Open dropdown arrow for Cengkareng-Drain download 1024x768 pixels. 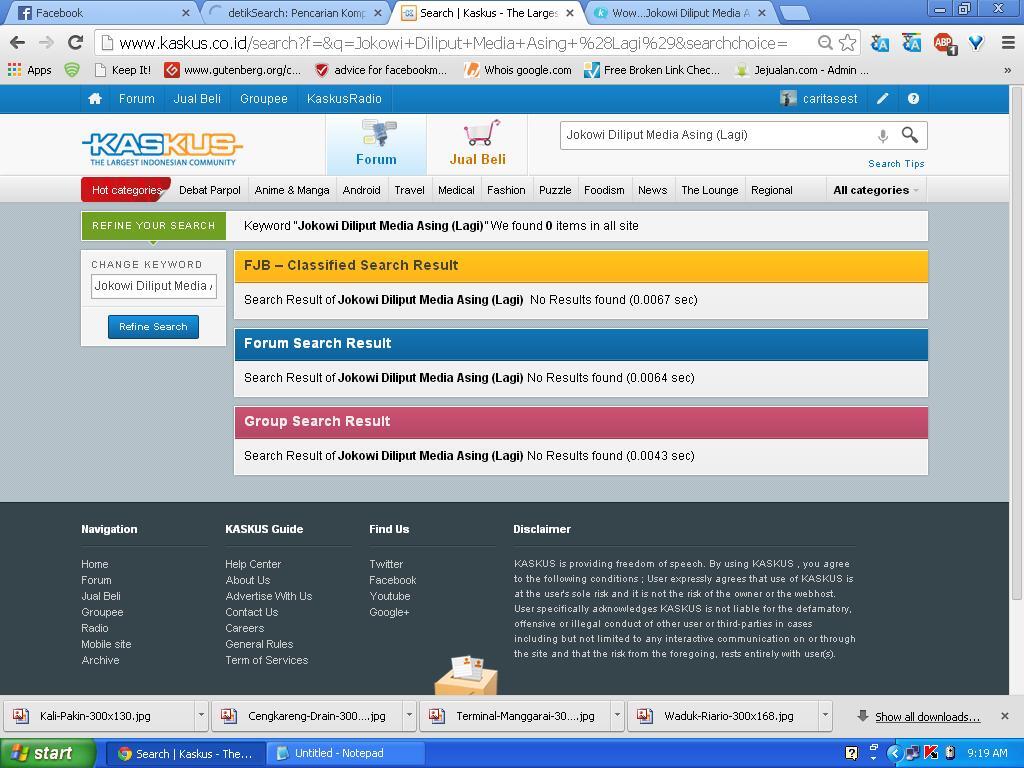pyautogui.click(x=409, y=716)
